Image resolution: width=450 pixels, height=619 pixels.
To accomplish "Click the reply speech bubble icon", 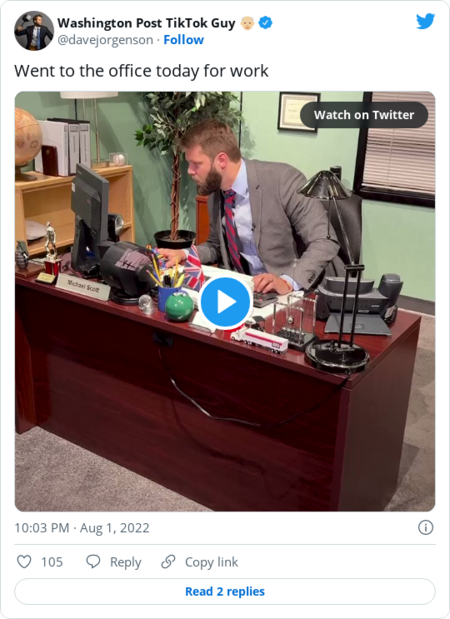I will 93,561.
